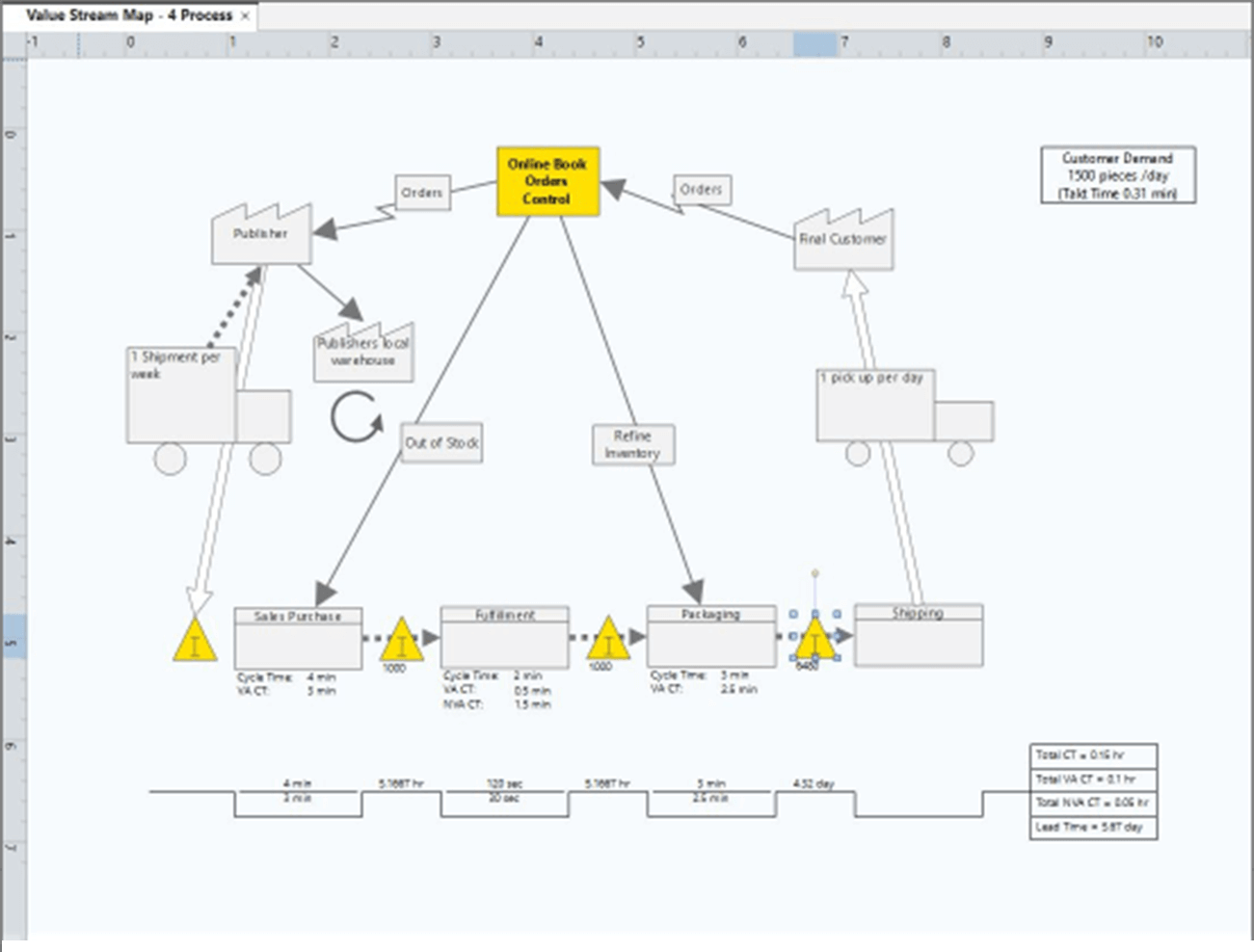This screenshot has width=1254, height=952.
Task: Open the Value Stream Map - 4 Process tab
Action: pyautogui.click(x=129, y=15)
